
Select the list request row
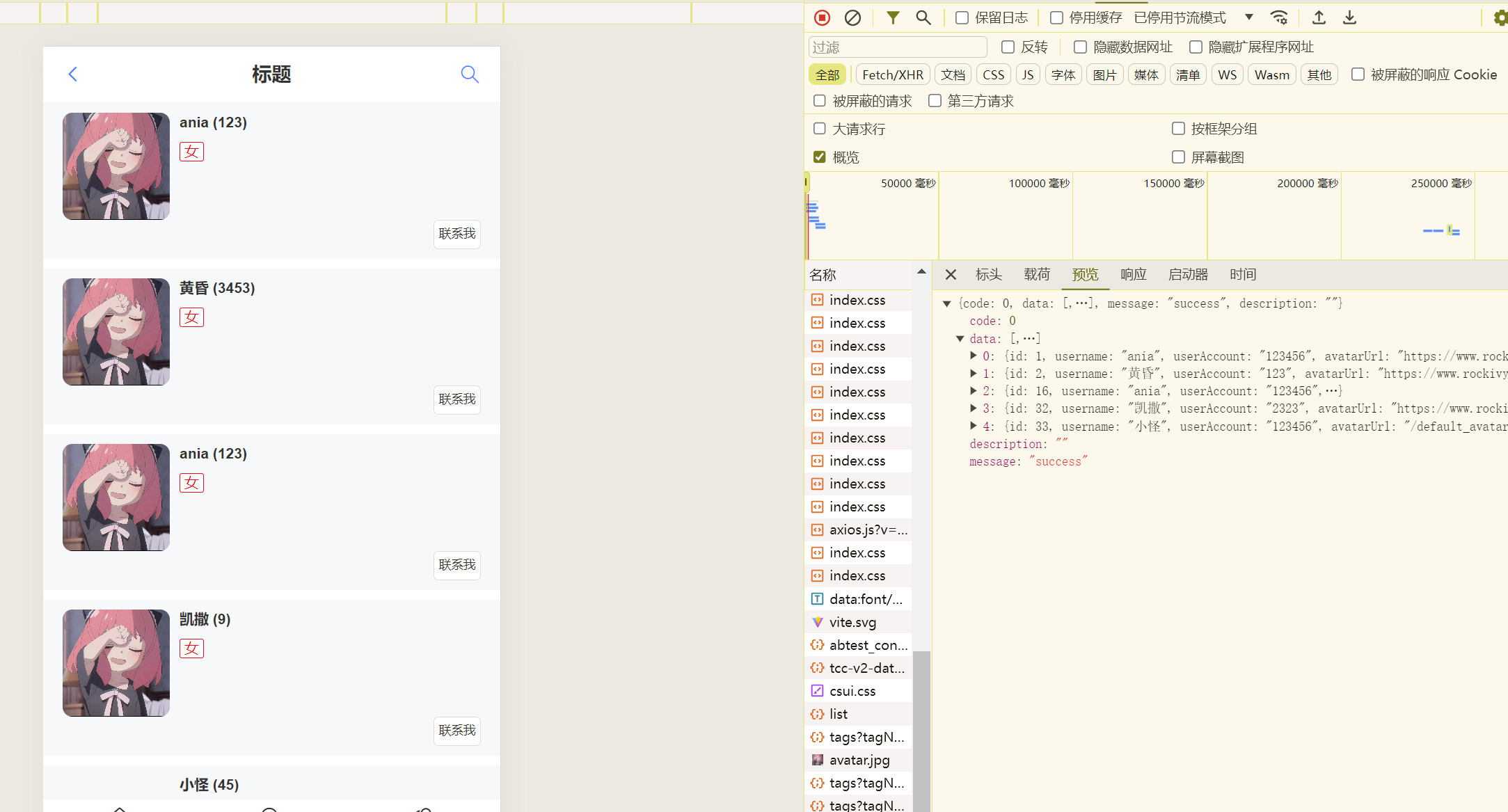858,714
